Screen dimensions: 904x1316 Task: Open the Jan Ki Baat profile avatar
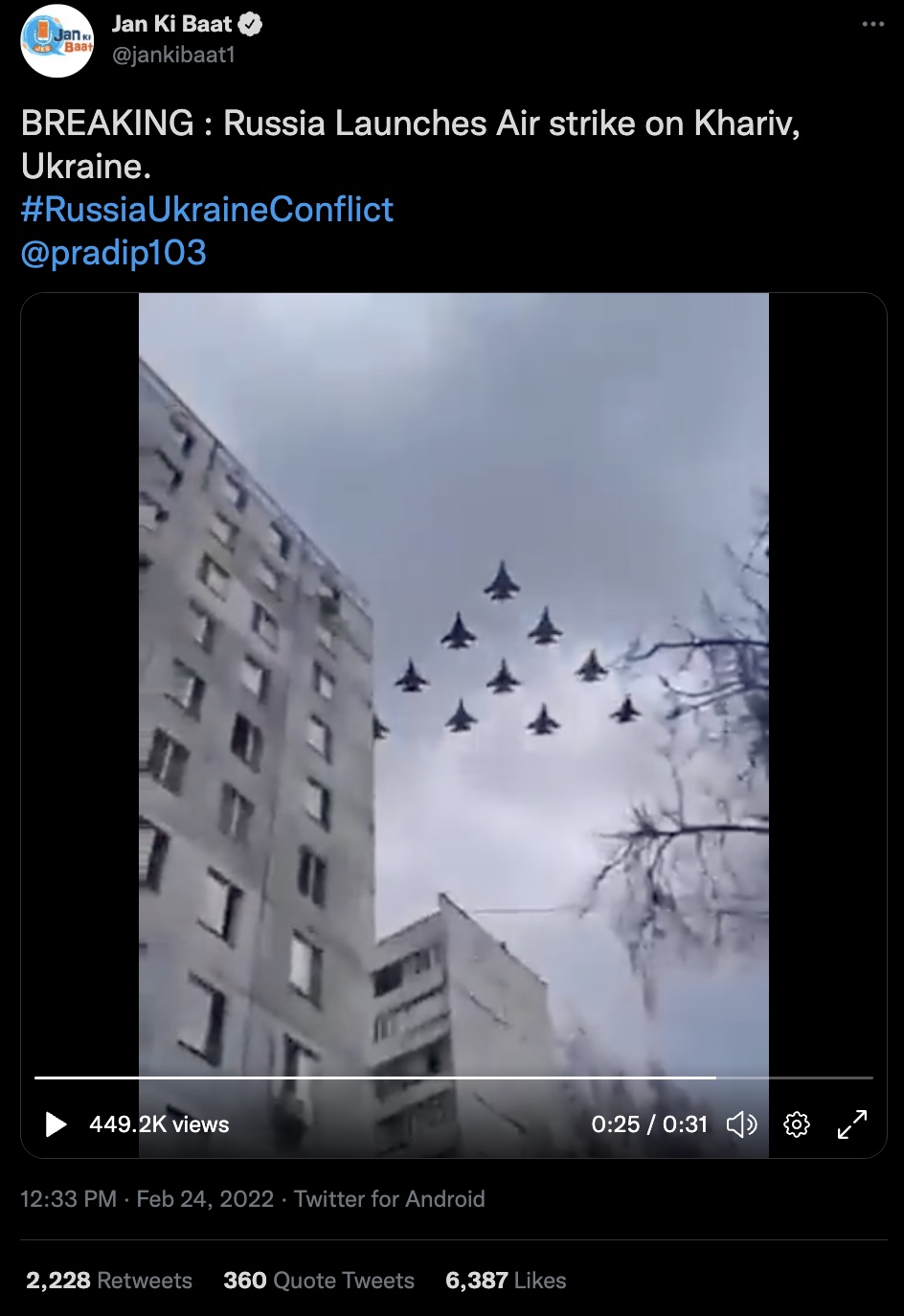tap(57, 40)
